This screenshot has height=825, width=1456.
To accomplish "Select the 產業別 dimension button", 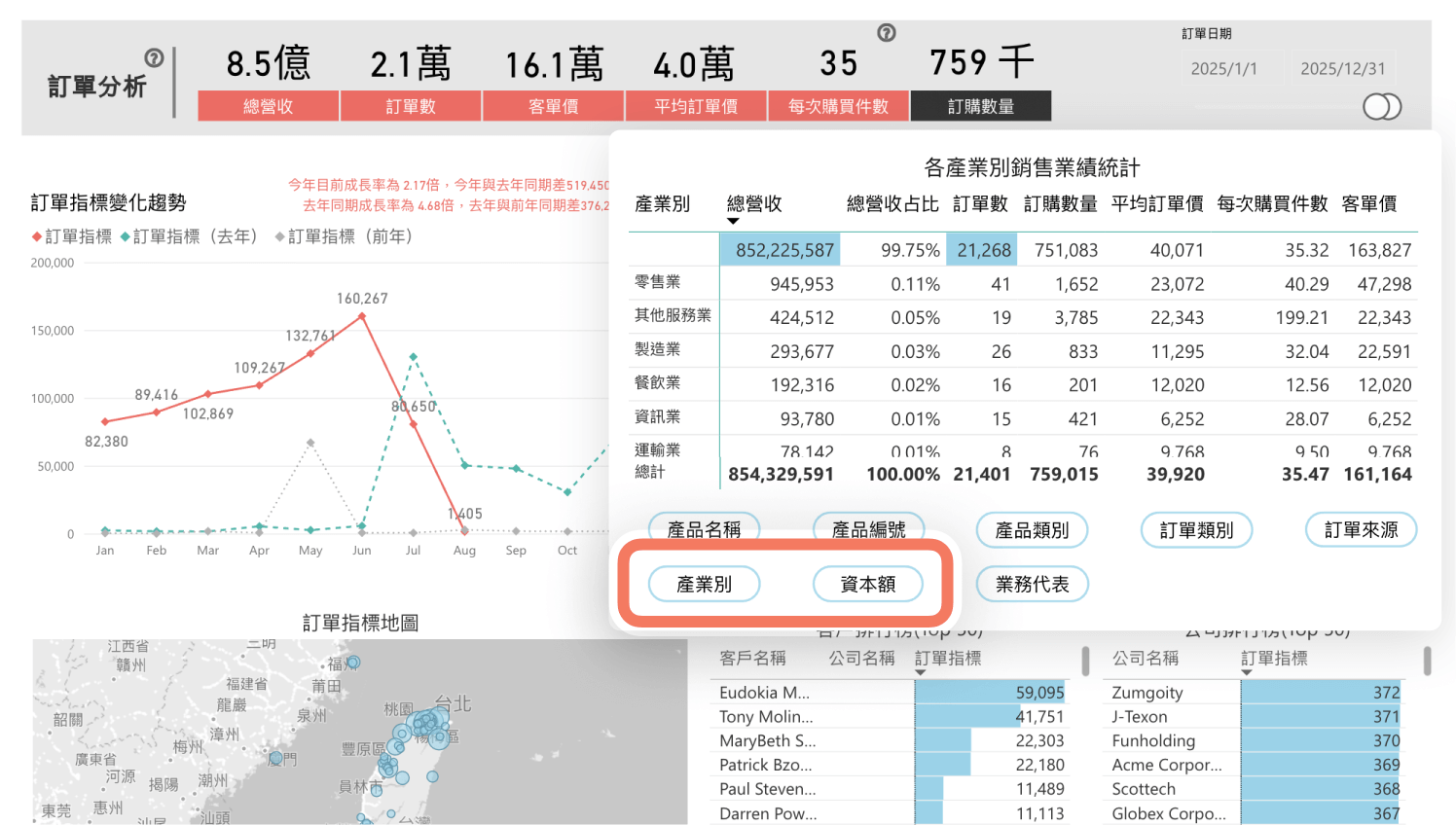I will (x=704, y=584).
